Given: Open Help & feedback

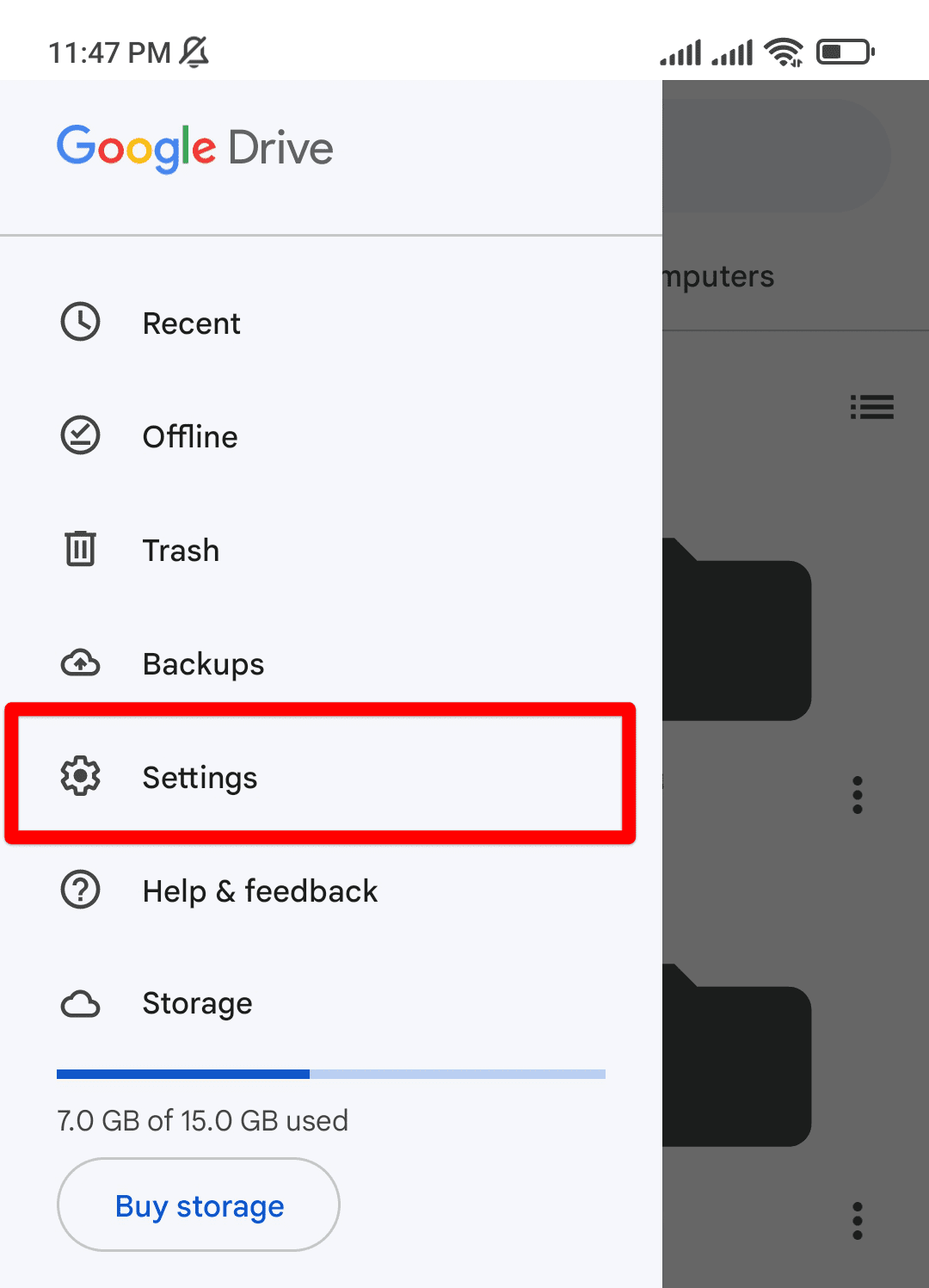Looking at the screenshot, I should pos(331,891).
